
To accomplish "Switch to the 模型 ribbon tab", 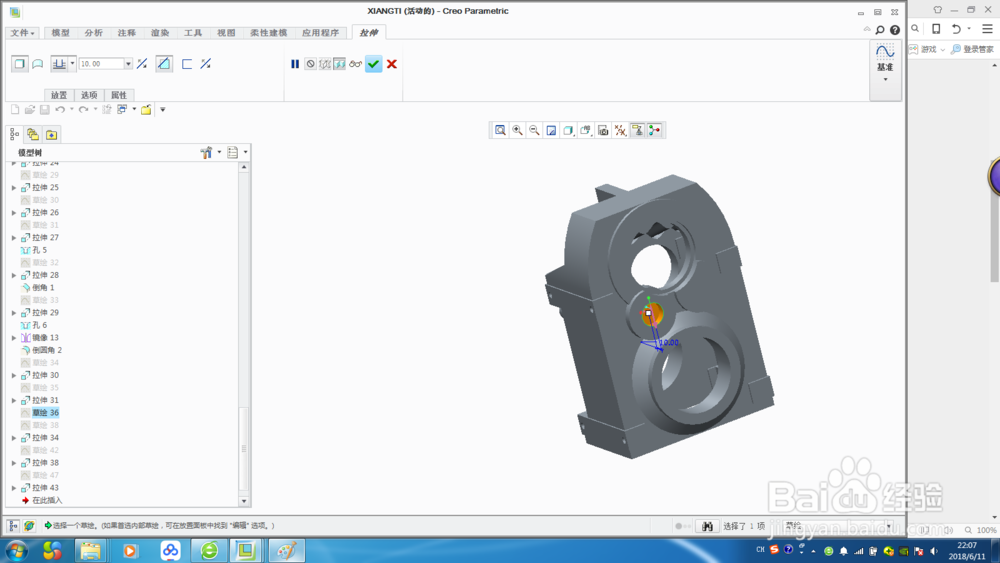I will pos(61,33).
